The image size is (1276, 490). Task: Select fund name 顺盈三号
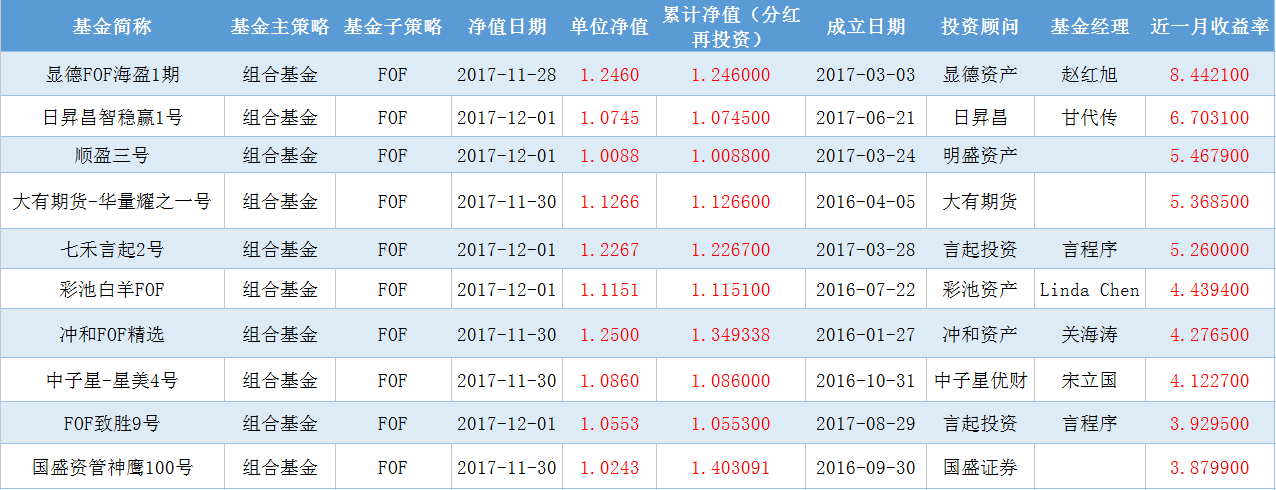pos(112,156)
